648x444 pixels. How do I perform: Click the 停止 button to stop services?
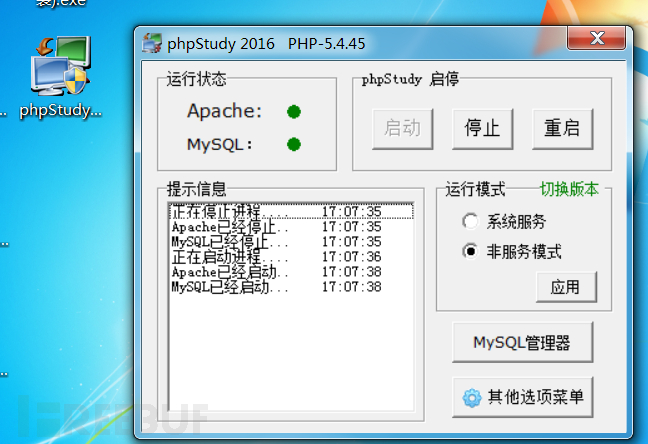pyautogui.click(x=482, y=129)
